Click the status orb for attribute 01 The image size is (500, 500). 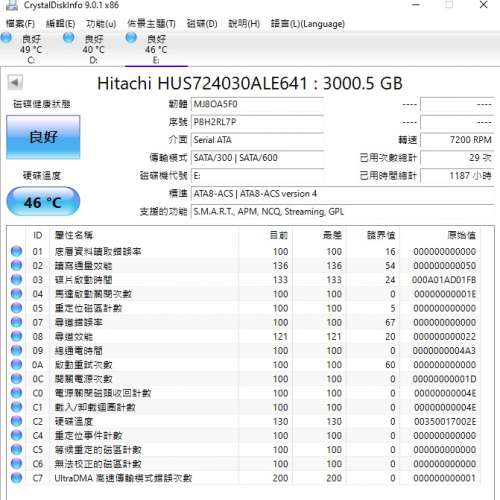(x=16, y=251)
